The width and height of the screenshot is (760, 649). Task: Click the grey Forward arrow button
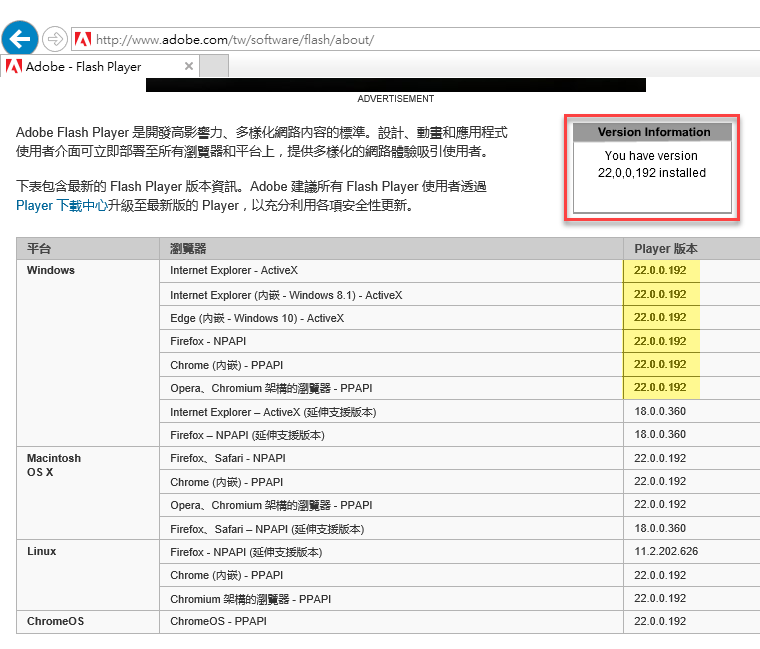pyautogui.click(x=55, y=39)
